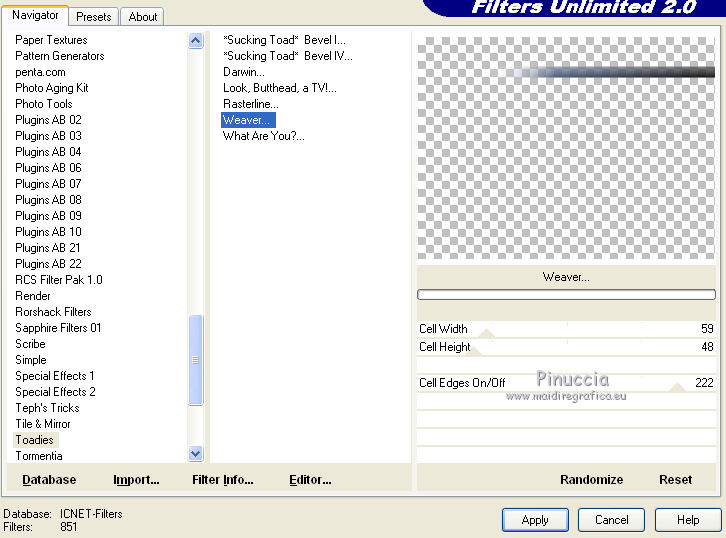Select the Navigator tab
726x538 pixels.
click(35, 15)
